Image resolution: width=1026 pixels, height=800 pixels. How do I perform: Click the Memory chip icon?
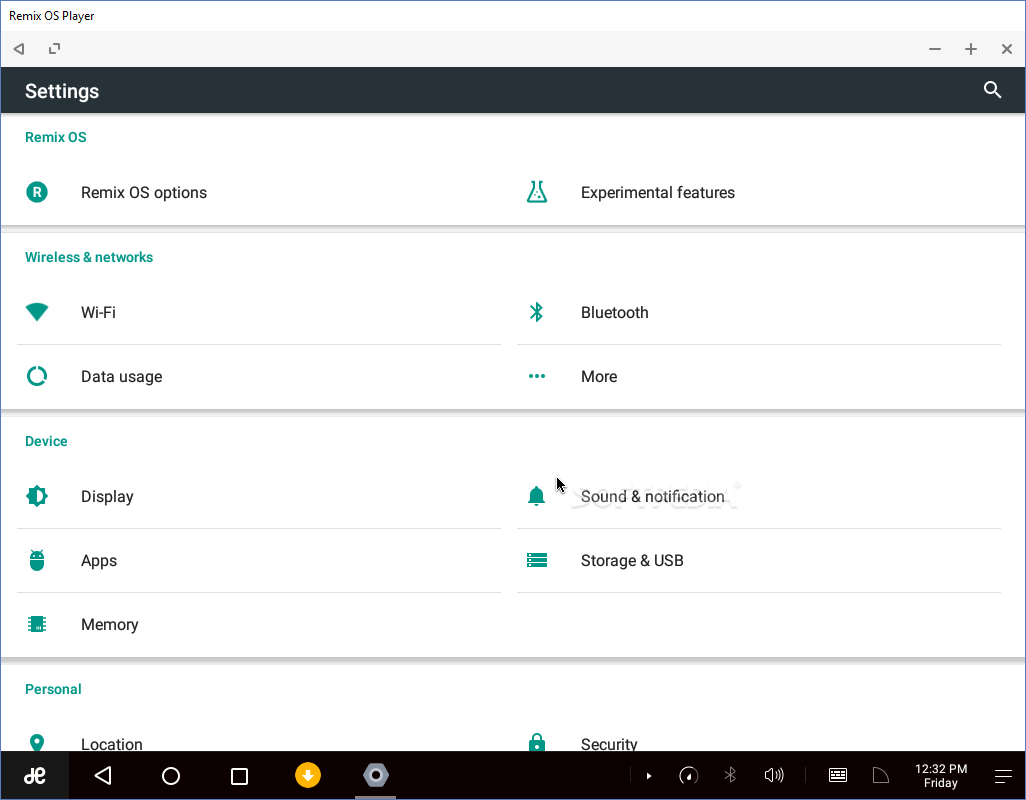click(x=37, y=625)
